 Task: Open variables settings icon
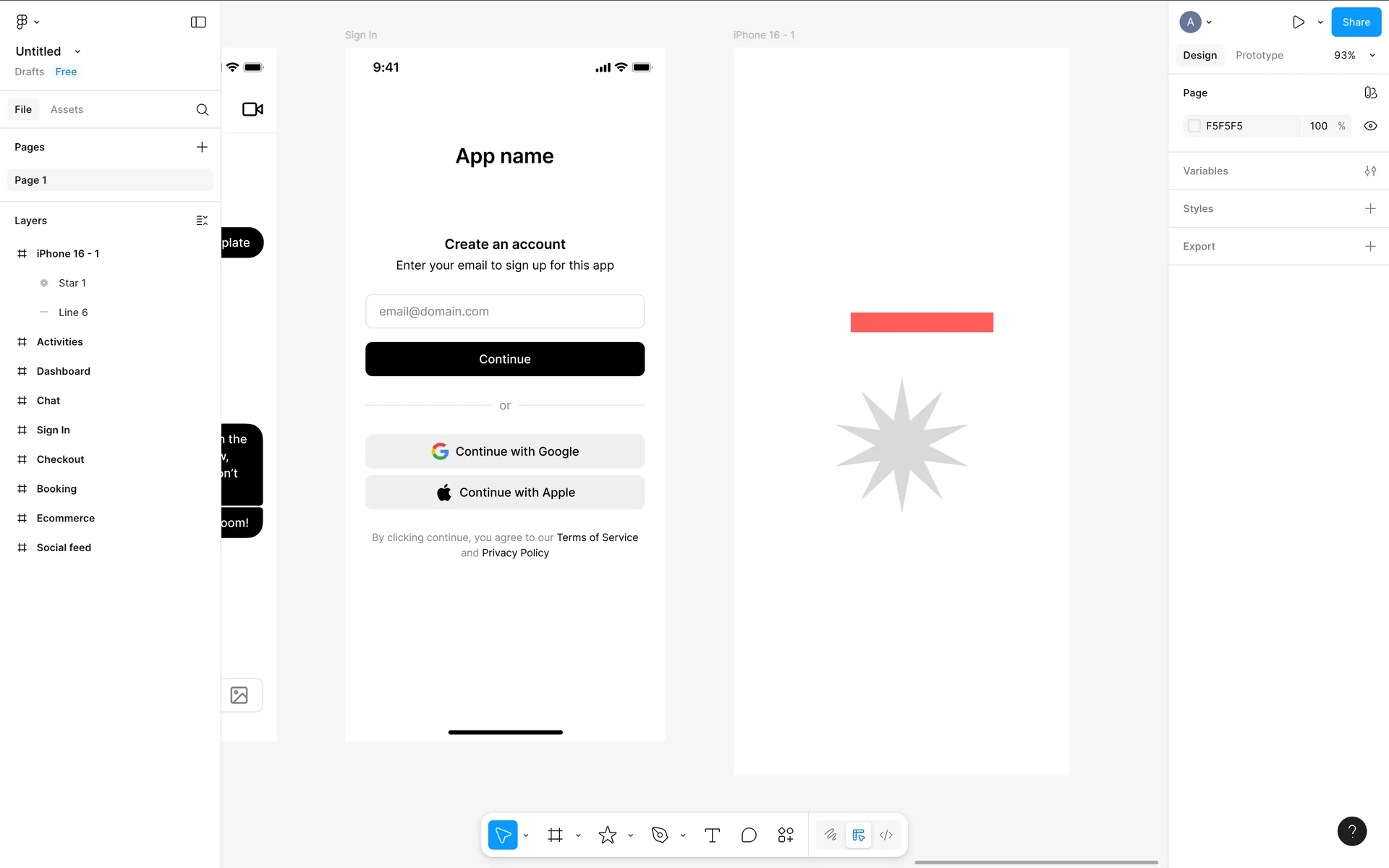[x=1370, y=171]
